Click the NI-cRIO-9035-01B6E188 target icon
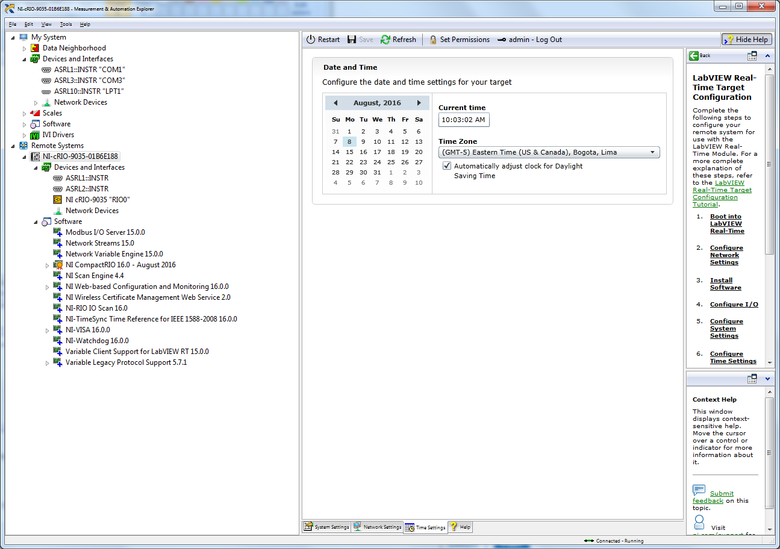This screenshot has height=549, width=780. tap(35, 157)
